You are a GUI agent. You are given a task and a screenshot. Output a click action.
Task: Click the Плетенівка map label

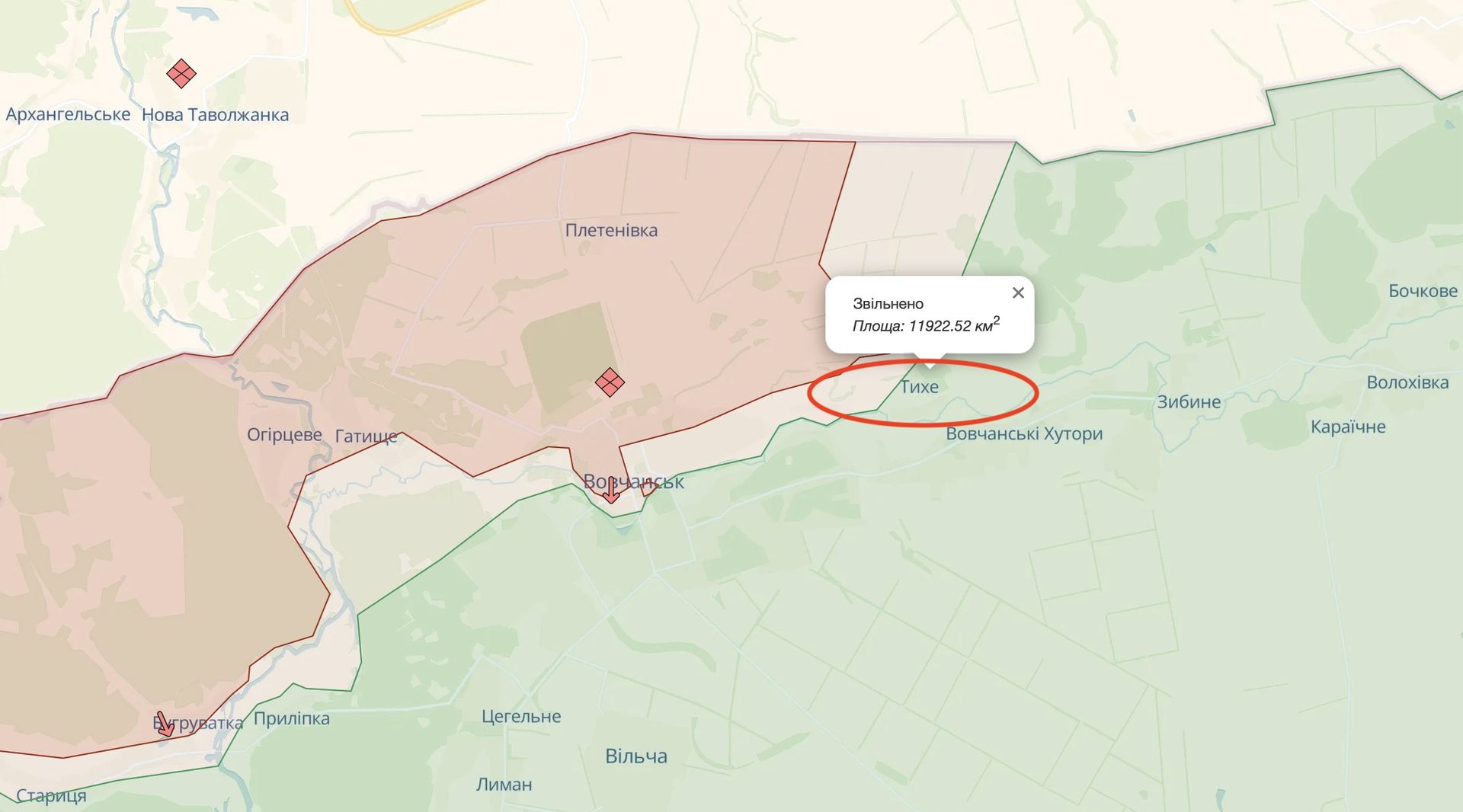(611, 230)
